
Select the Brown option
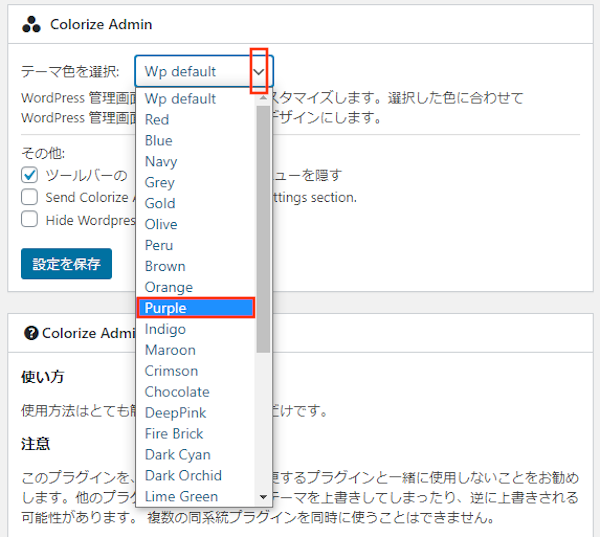[x=196, y=266]
